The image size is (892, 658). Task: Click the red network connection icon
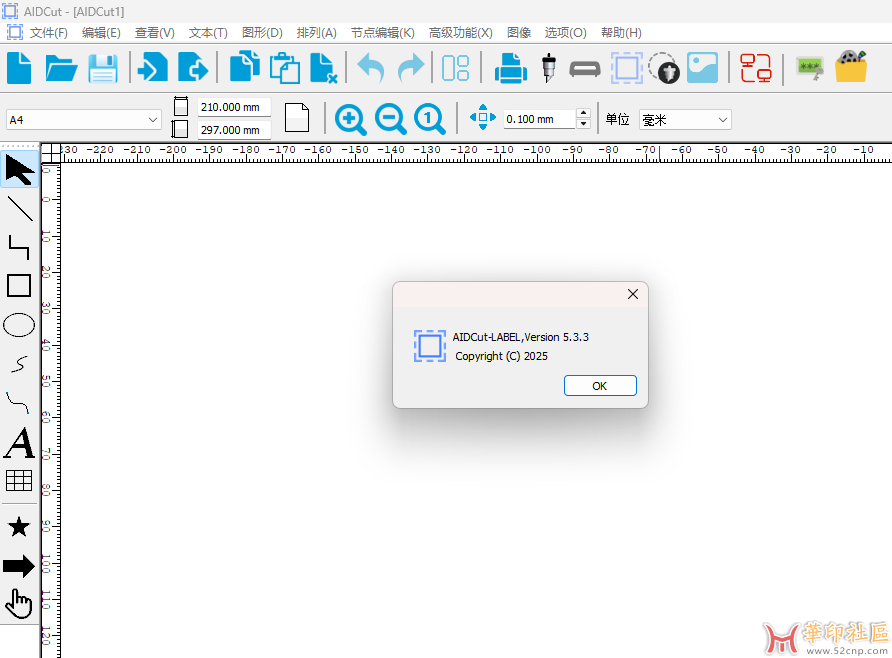755,68
